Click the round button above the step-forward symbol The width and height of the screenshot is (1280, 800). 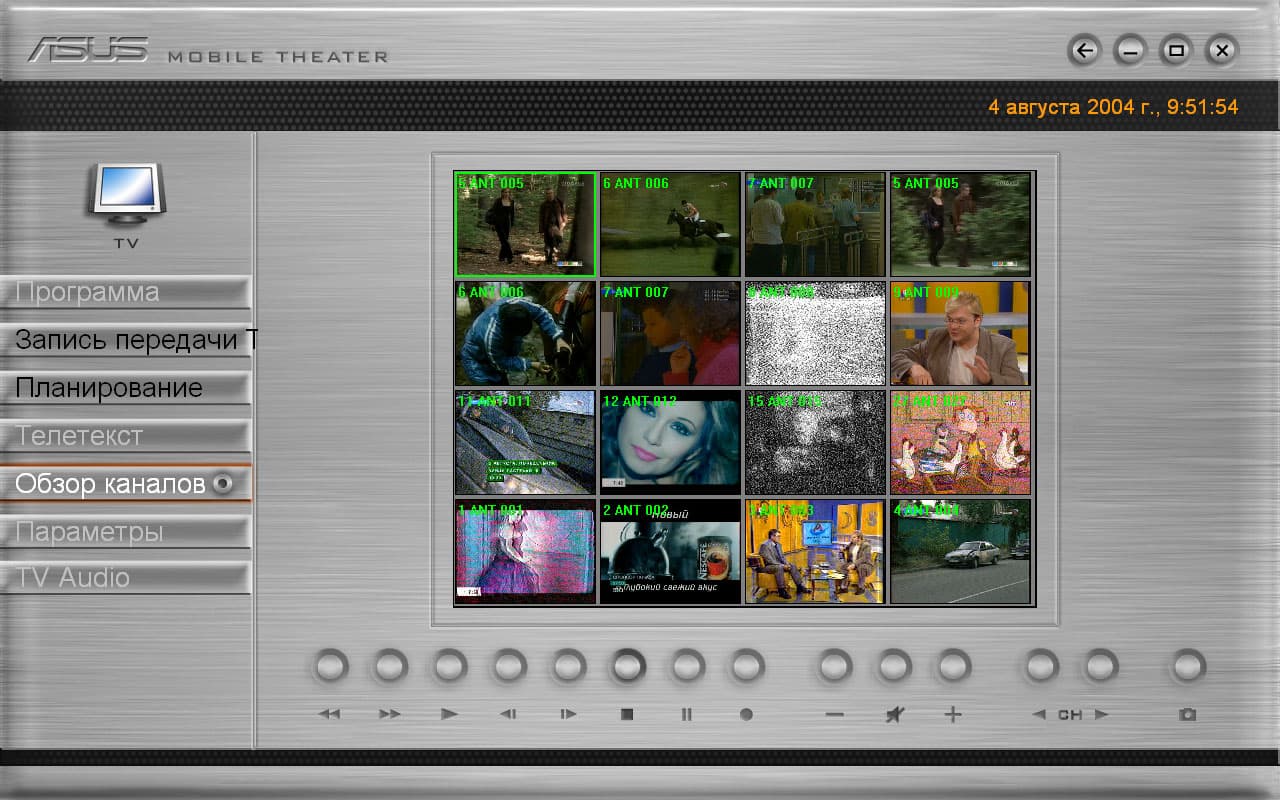tap(569, 666)
